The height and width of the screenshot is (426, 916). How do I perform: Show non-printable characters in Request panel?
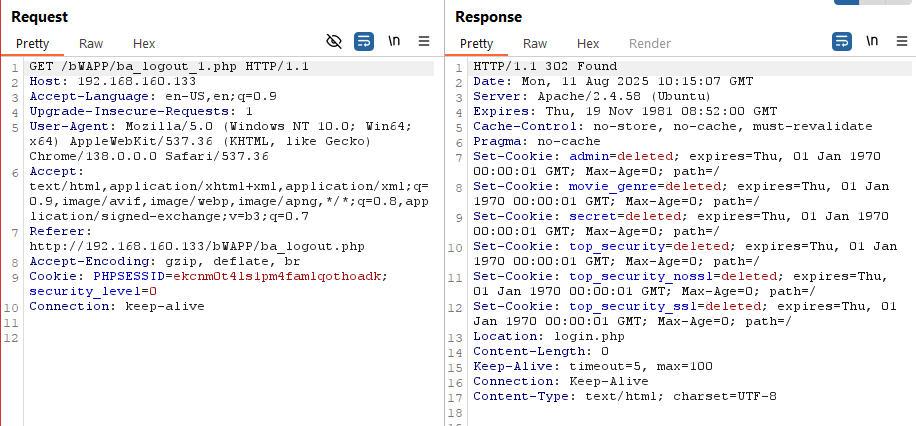(x=395, y=41)
